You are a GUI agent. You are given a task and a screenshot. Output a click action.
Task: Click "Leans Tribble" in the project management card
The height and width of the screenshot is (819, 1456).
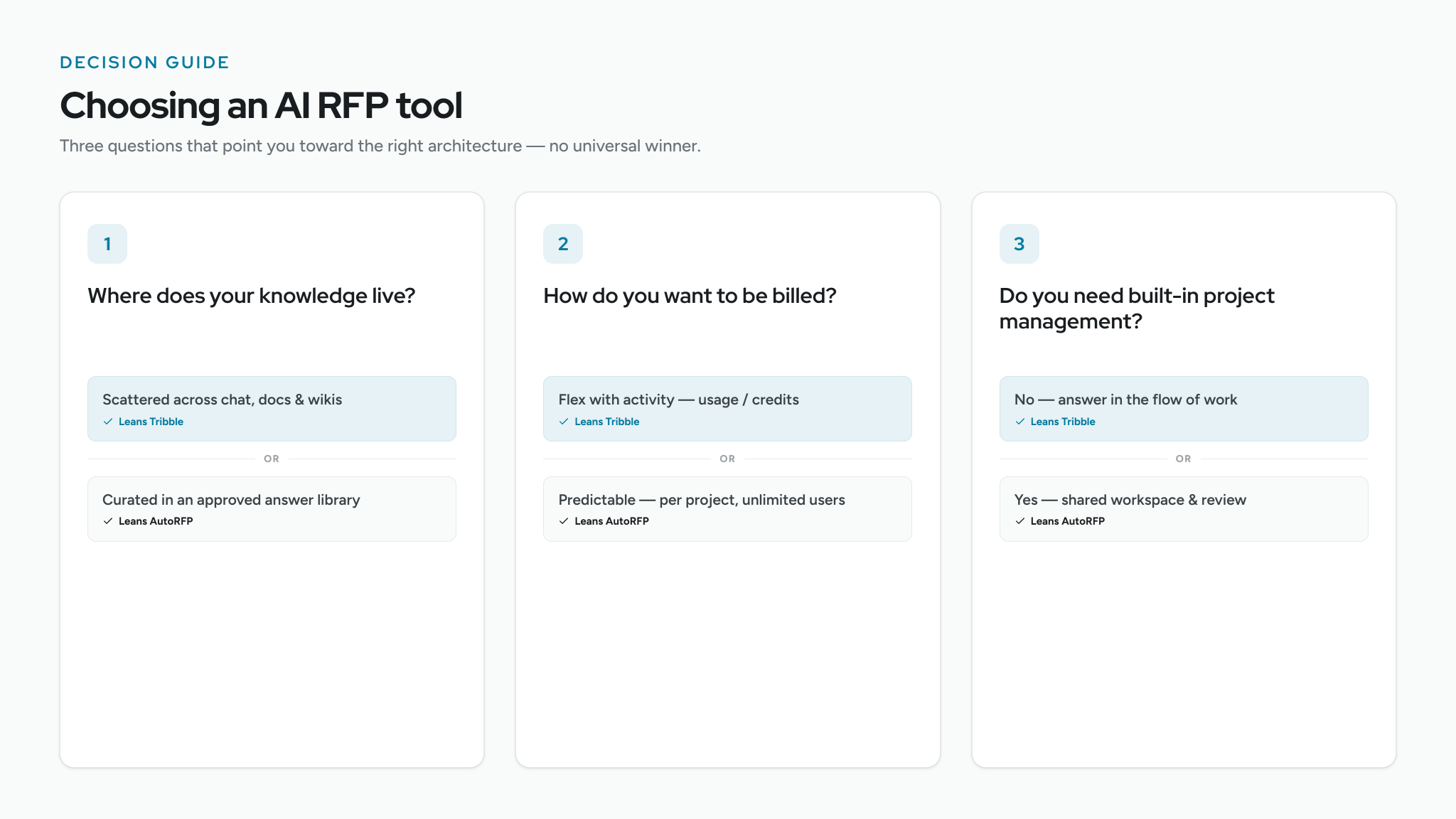(x=1063, y=422)
